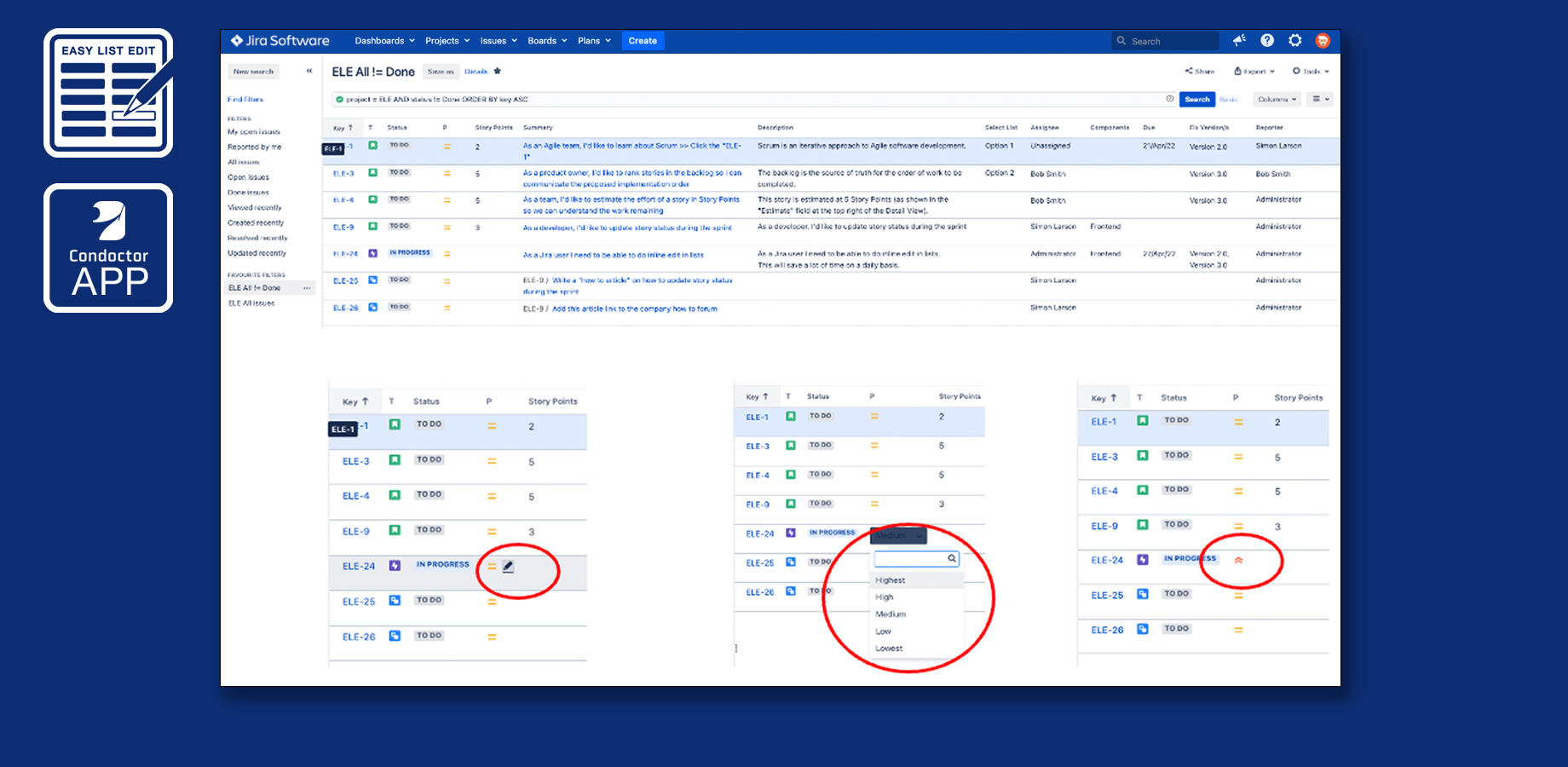Open the Dashboards menu
The image size is (1568, 767).
click(383, 40)
